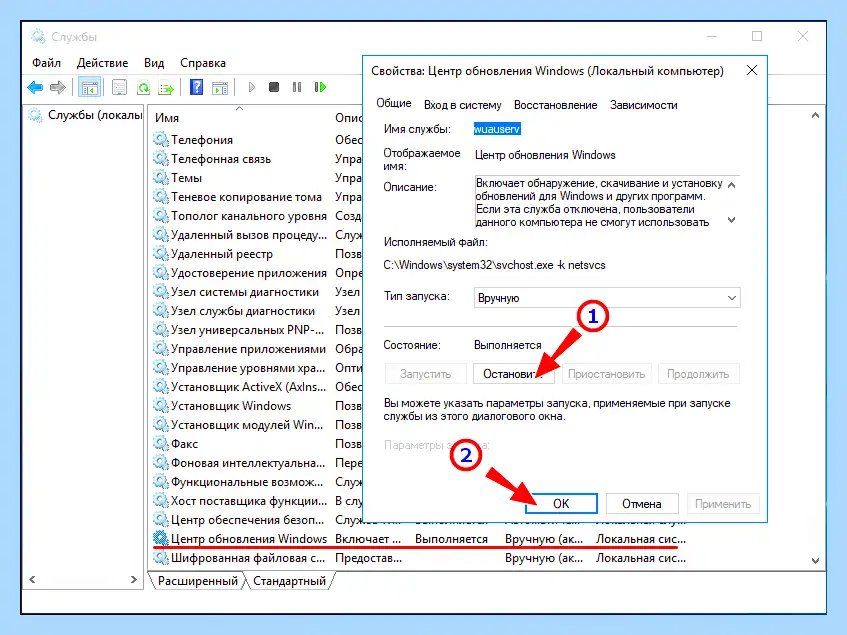Toggle the action pane toolbar icon

(x=220, y=87)
